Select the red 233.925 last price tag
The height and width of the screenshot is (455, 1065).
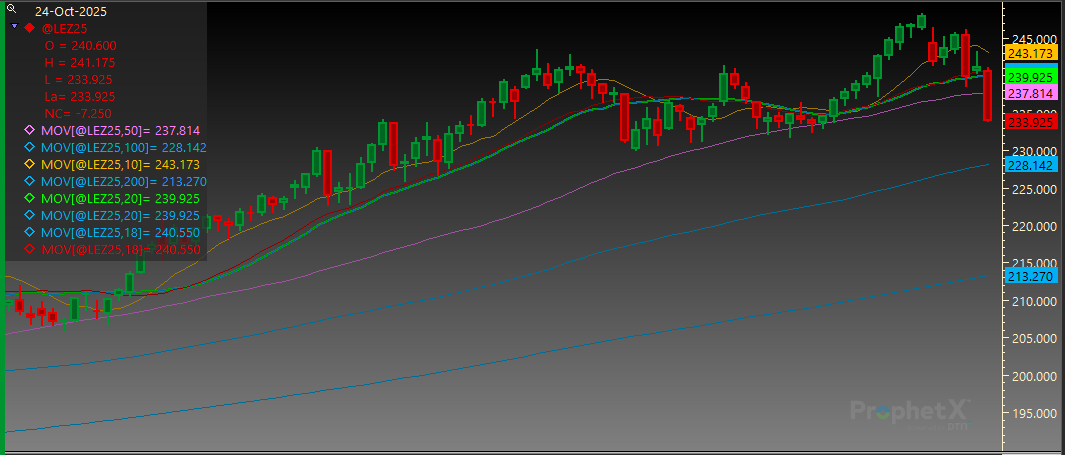pos(1032,123)
